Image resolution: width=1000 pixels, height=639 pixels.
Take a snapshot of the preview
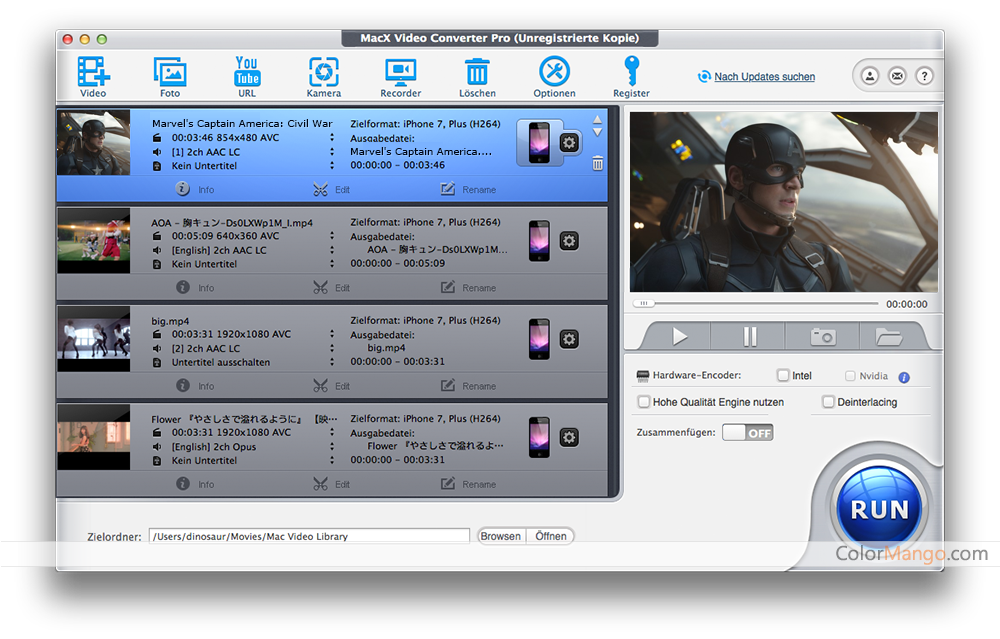(823, 336)
